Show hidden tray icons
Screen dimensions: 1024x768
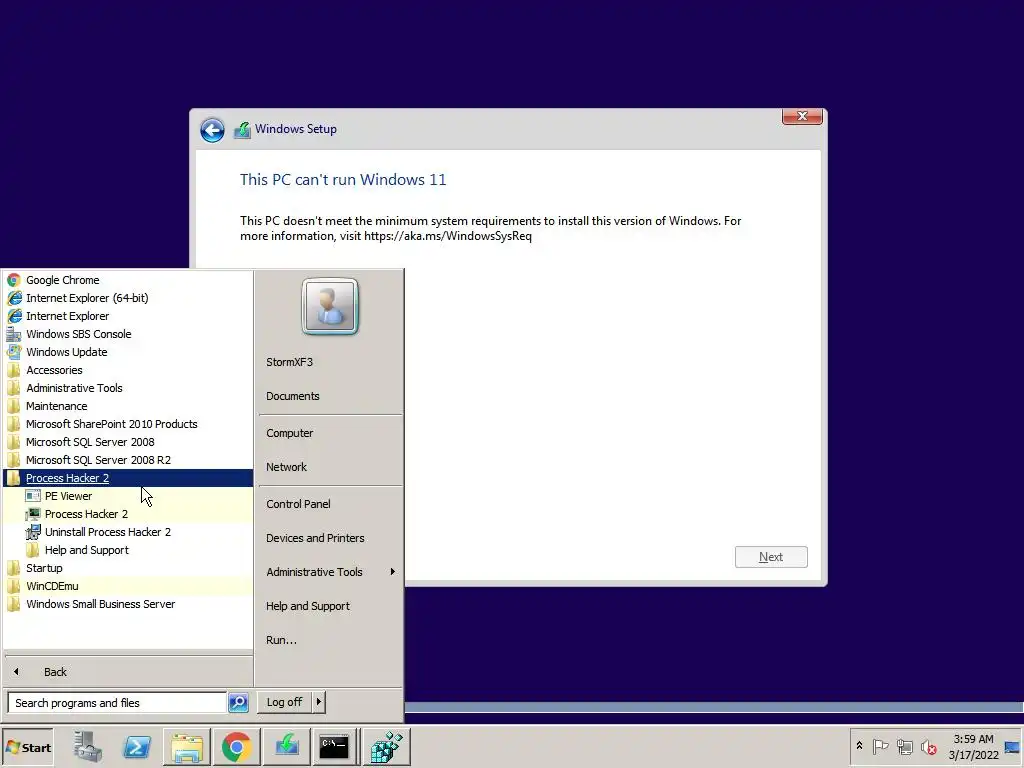coord(859,746)
